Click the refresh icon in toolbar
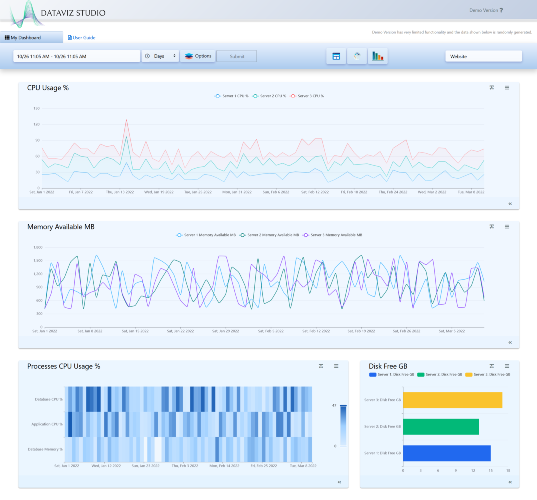 click(x=357, y=57)
